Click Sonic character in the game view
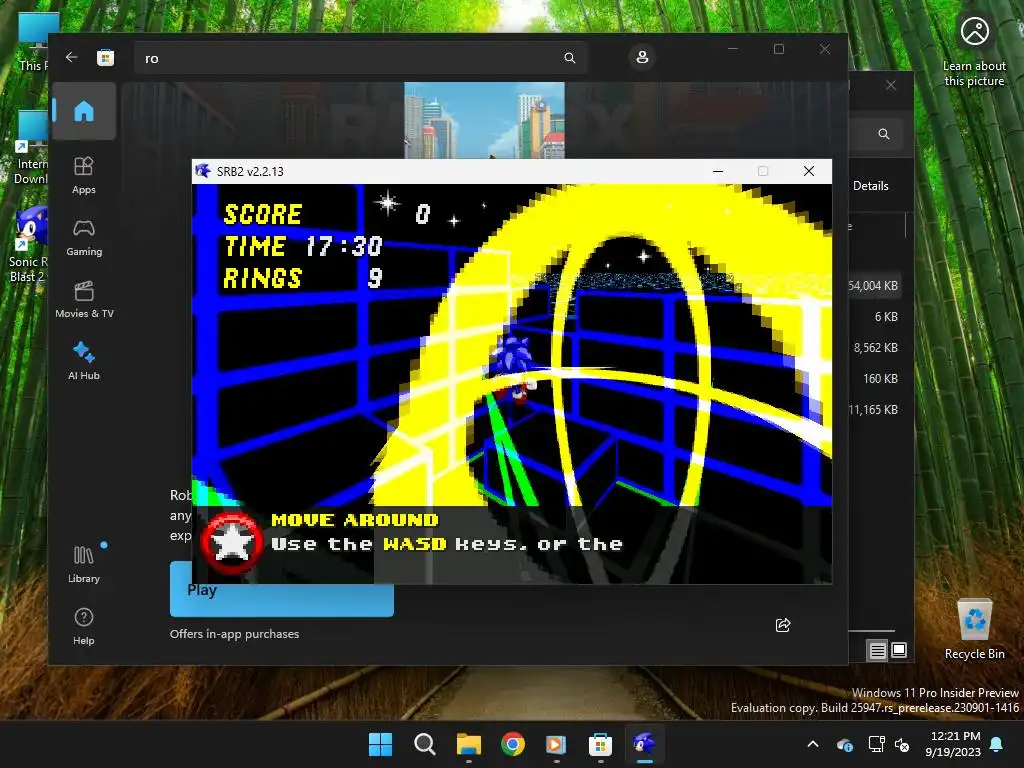The height and width of the screenshot is (768, 1024). pos(514,367)
